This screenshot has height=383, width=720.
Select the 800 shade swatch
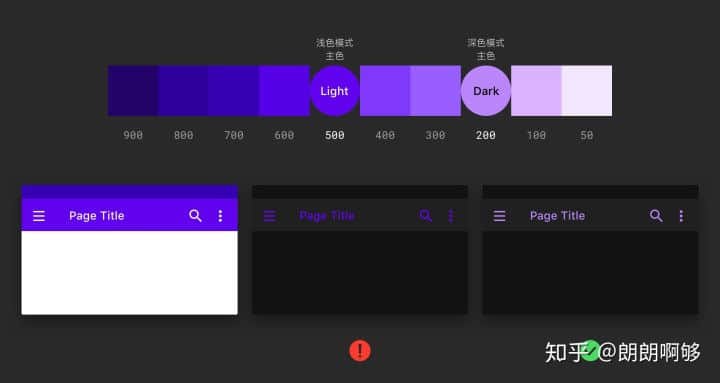(x=183, y=91)
